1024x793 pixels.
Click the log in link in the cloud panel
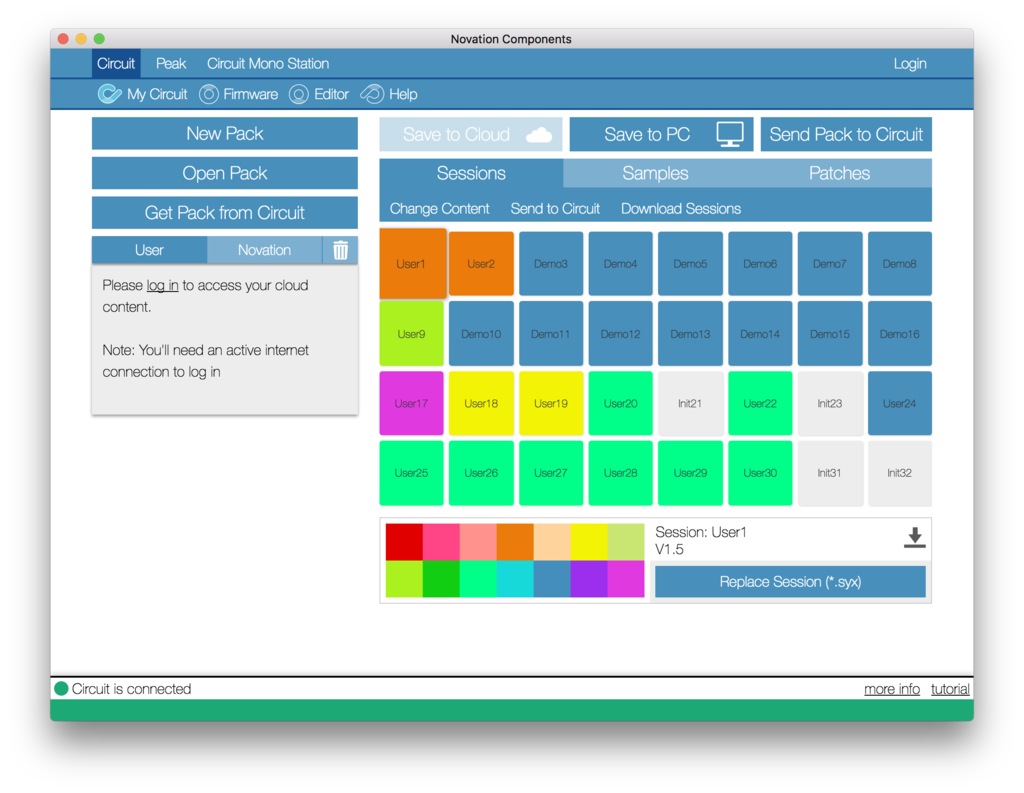pos(162,285)
